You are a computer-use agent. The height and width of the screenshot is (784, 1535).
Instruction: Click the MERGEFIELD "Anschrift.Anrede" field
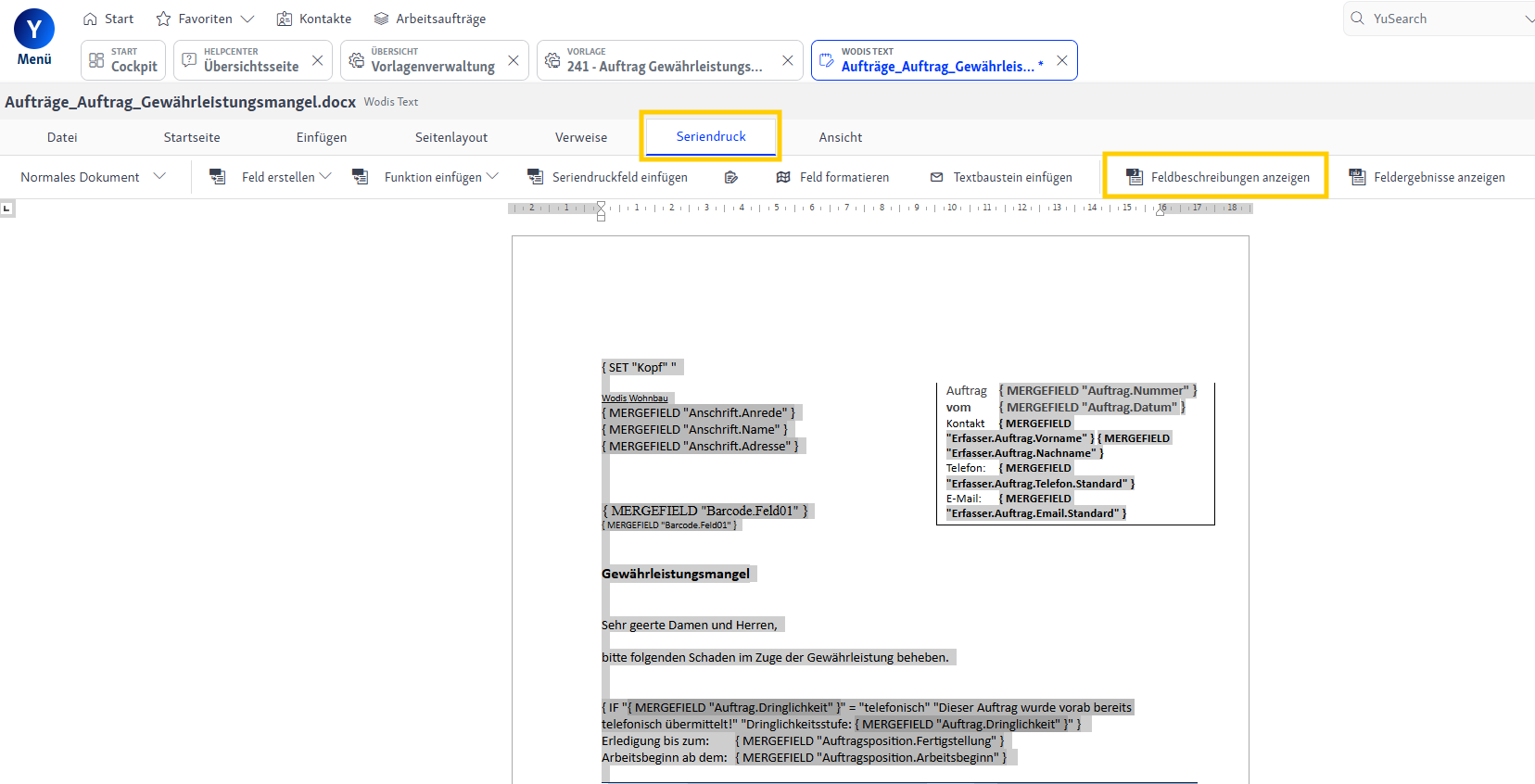click(x=699, y=413)
